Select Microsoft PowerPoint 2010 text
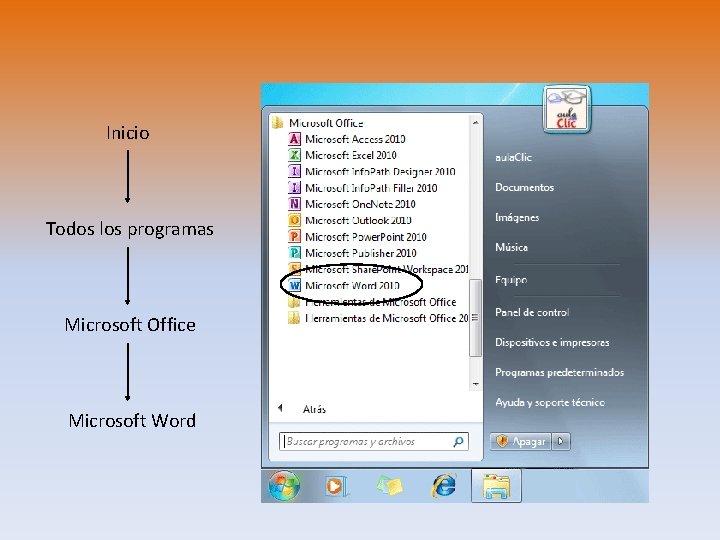720x540 pixels. pos(366,237)
